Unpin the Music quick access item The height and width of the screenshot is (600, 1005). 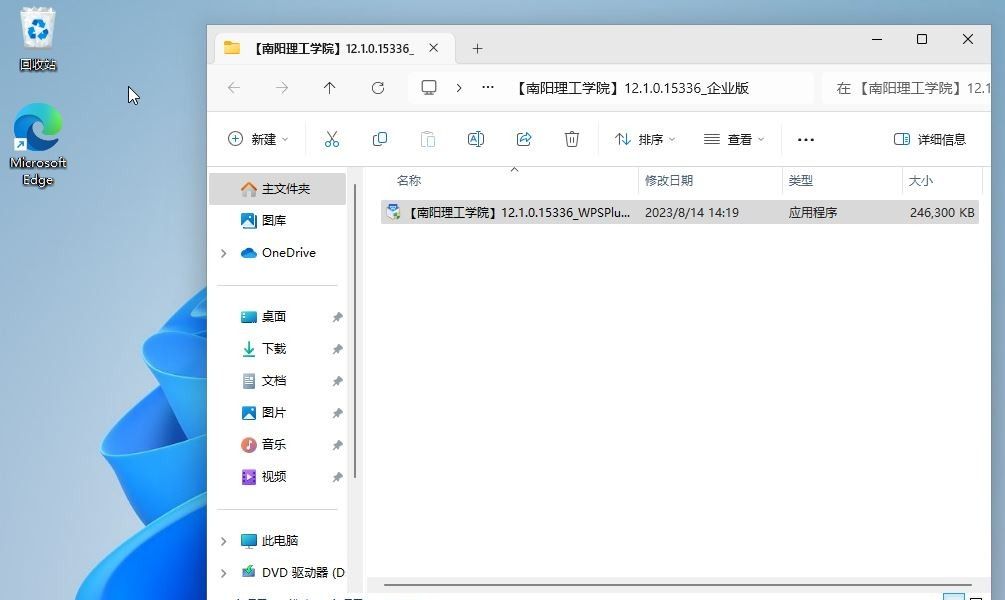[337, 445]
